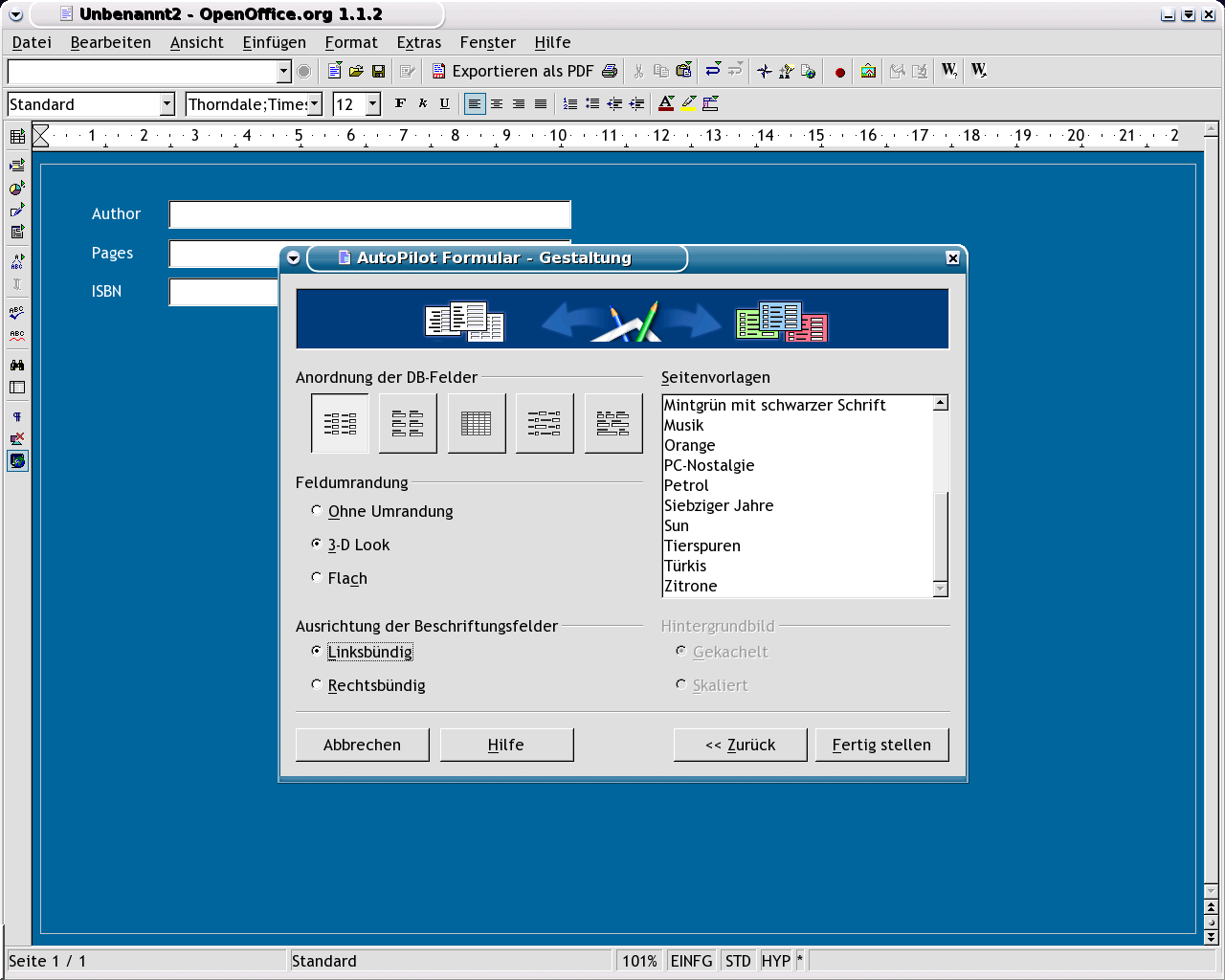
Task: Click the << Zurück button
Action: [740, 745]
